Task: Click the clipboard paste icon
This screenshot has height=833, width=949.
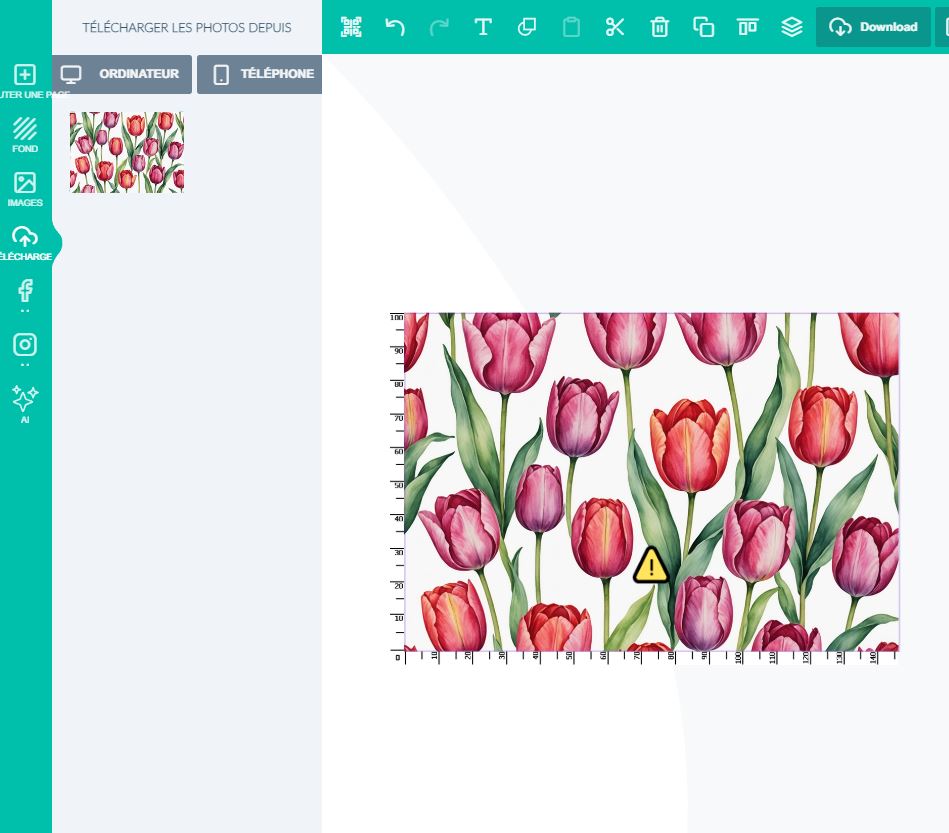Action: 571,27
